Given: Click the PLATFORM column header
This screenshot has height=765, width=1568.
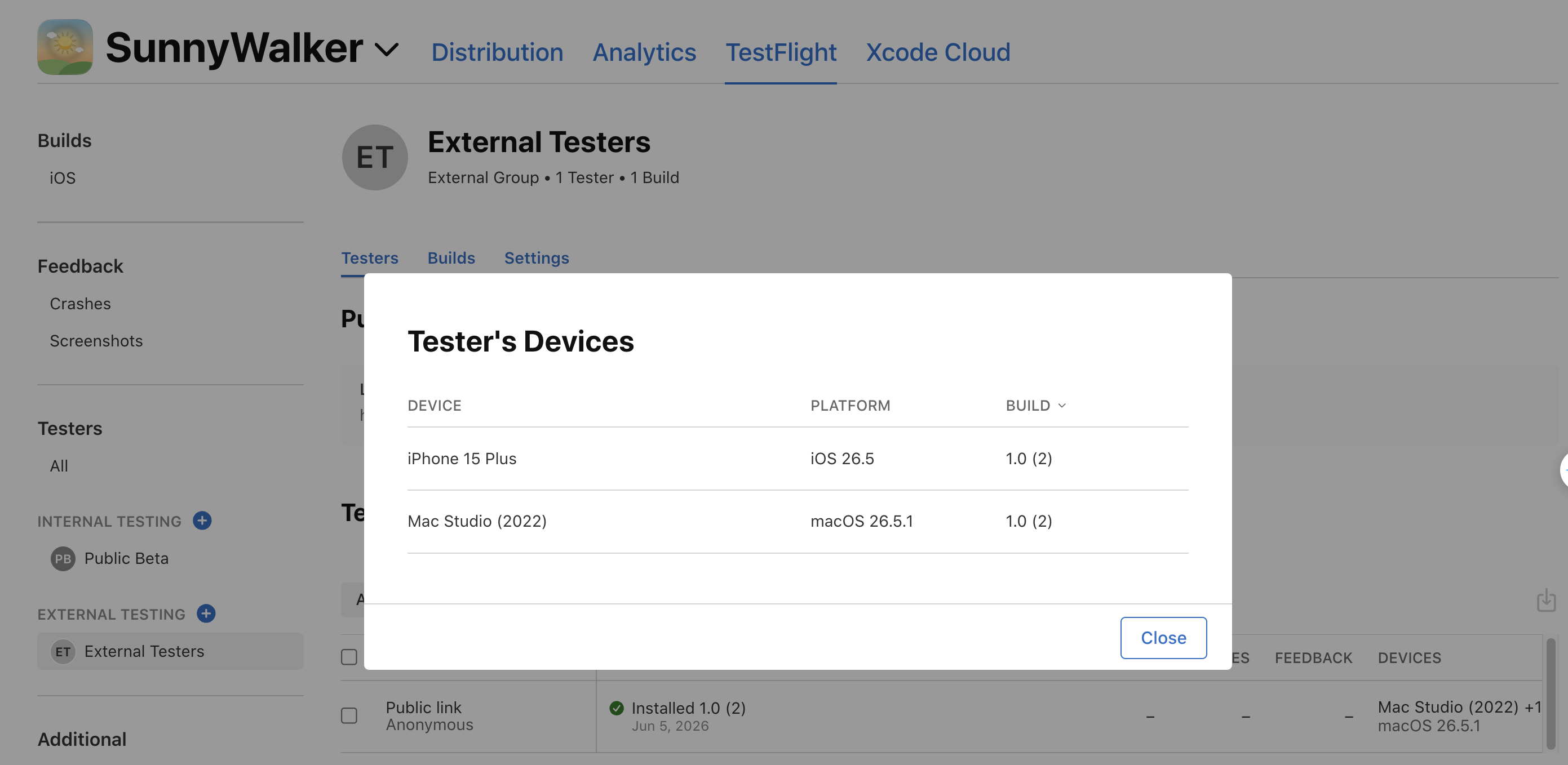Looking at the screenshot, I should point(850,406).
